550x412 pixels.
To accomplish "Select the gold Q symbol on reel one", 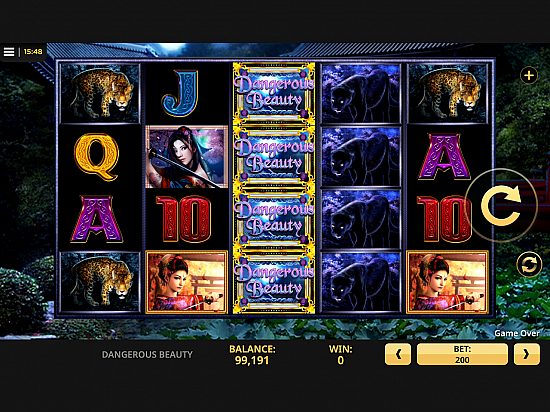I will click(x=96, y=156).
